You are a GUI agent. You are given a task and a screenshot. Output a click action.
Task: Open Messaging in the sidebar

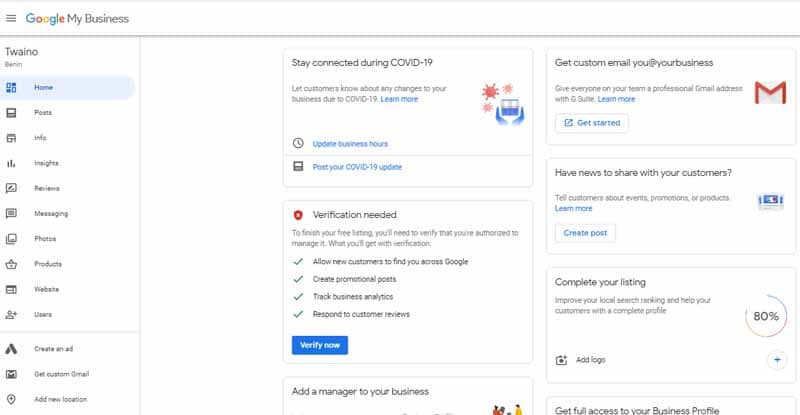(68, 213)
